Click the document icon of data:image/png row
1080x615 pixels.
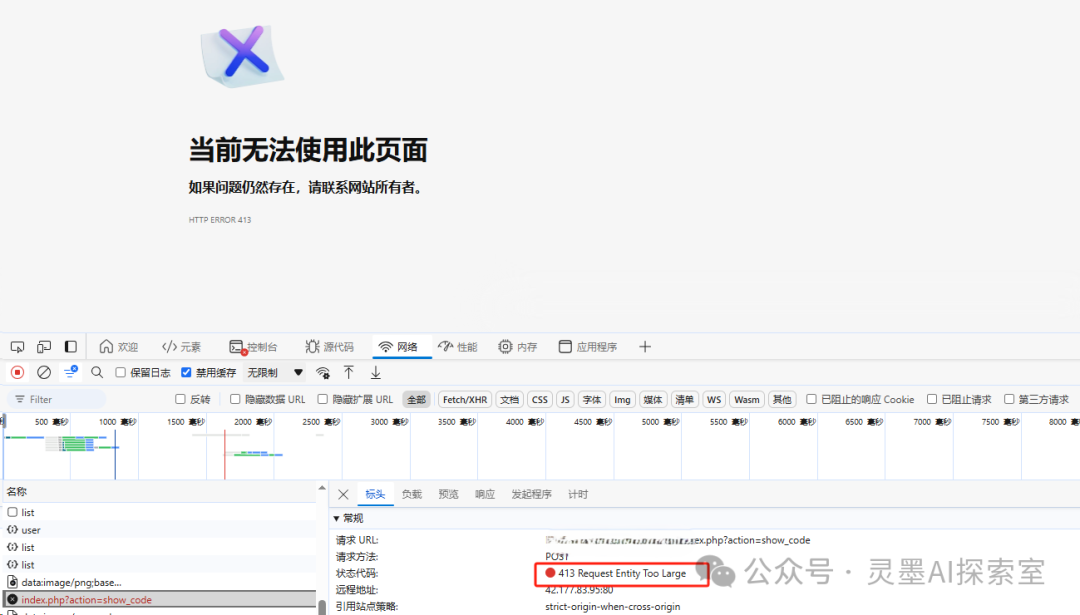pos(12,582)
